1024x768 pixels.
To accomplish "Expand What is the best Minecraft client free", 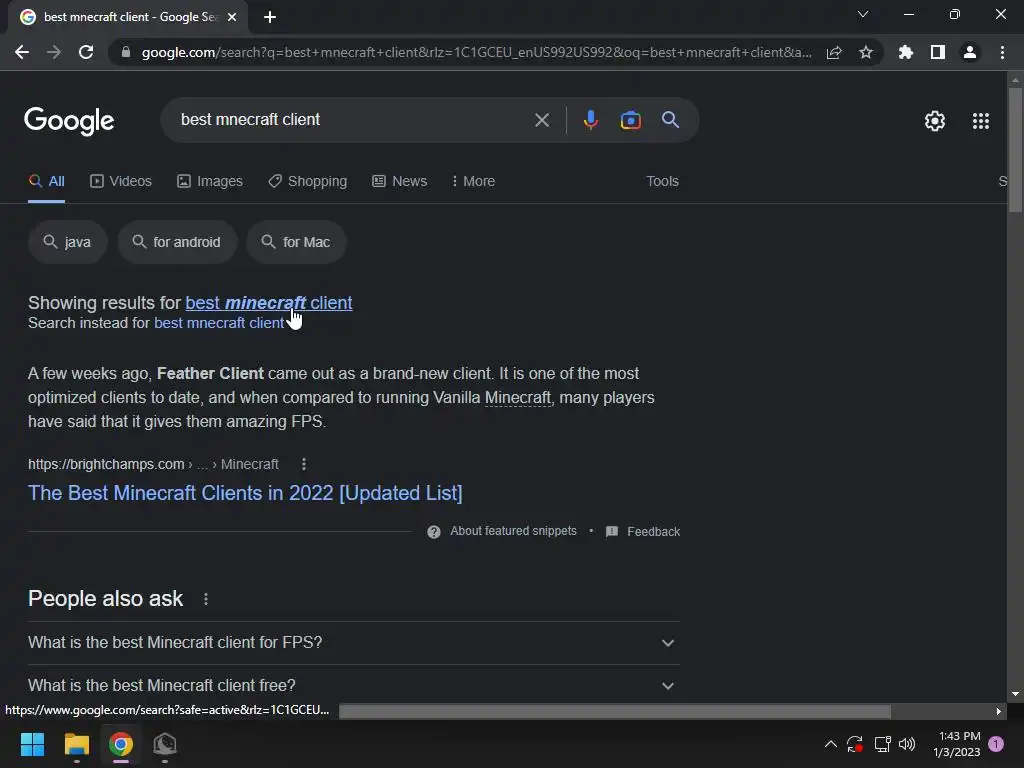I will pos(353,685).
